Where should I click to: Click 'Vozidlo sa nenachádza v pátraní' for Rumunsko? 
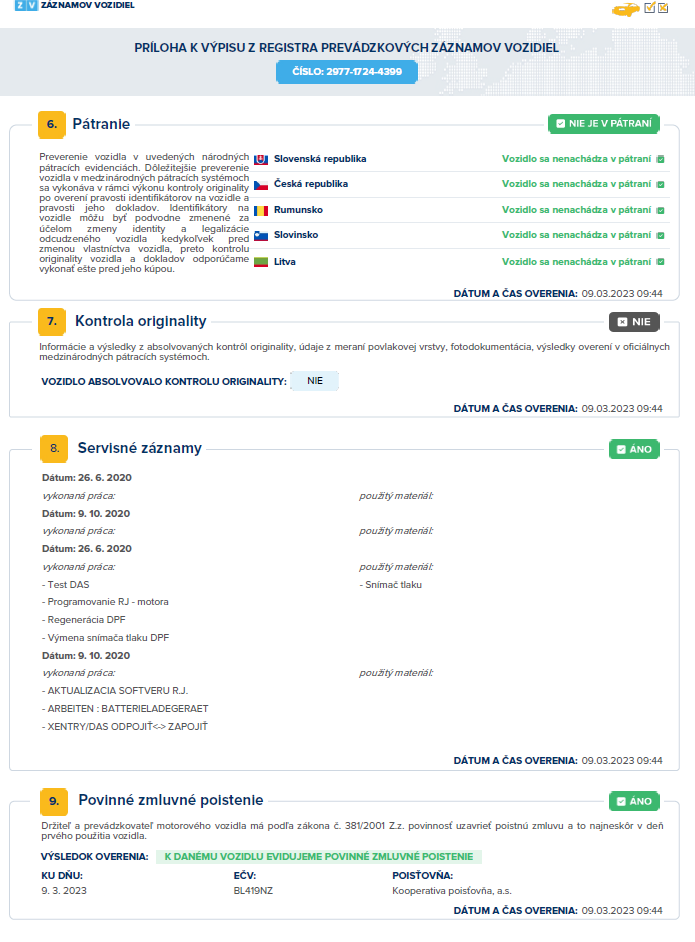[x=576, y=210]
